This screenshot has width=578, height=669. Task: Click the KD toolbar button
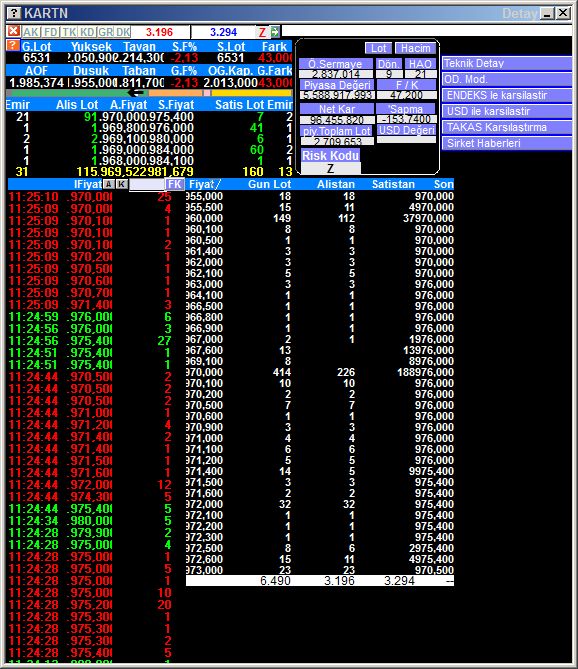point(87,32)
